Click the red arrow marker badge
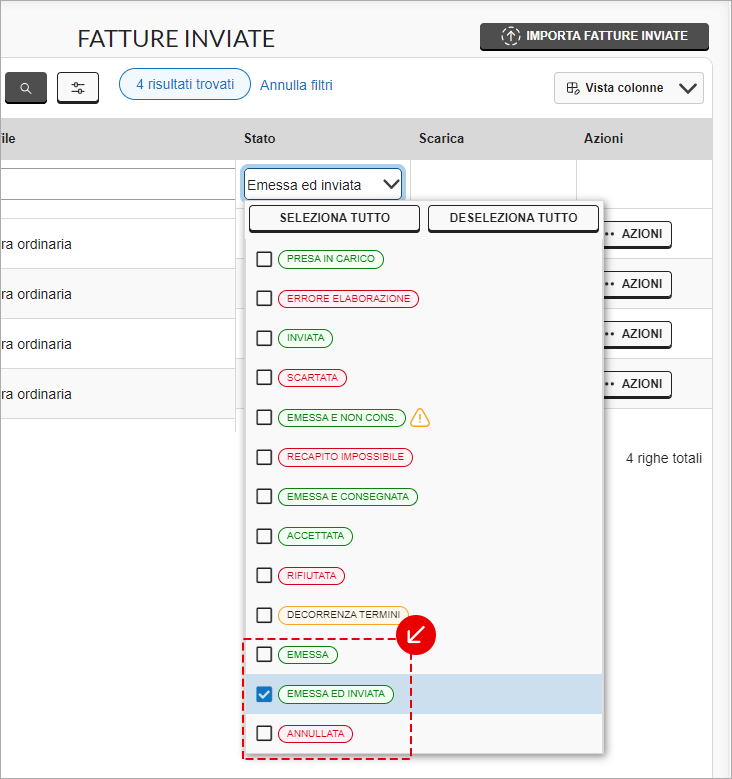Image resolution: width=732 pixels, height=779 pixels. coord(417,634)
